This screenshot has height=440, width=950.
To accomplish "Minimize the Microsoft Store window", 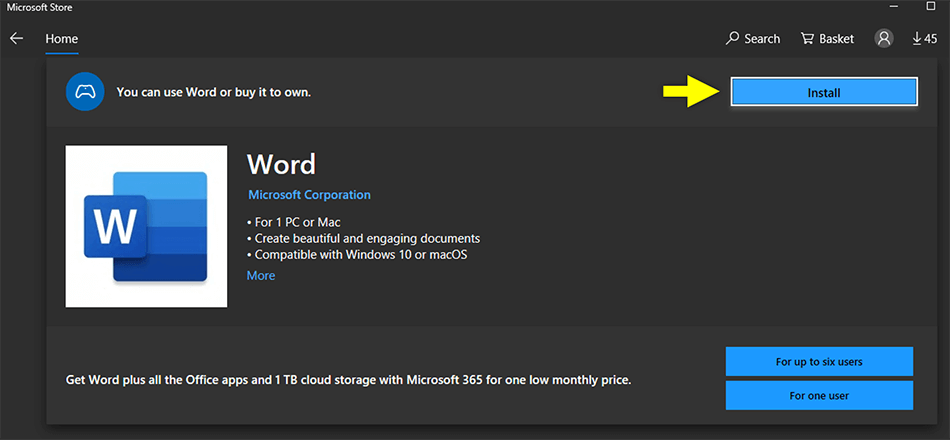I will pyautogui.click(x=894, y=5).
